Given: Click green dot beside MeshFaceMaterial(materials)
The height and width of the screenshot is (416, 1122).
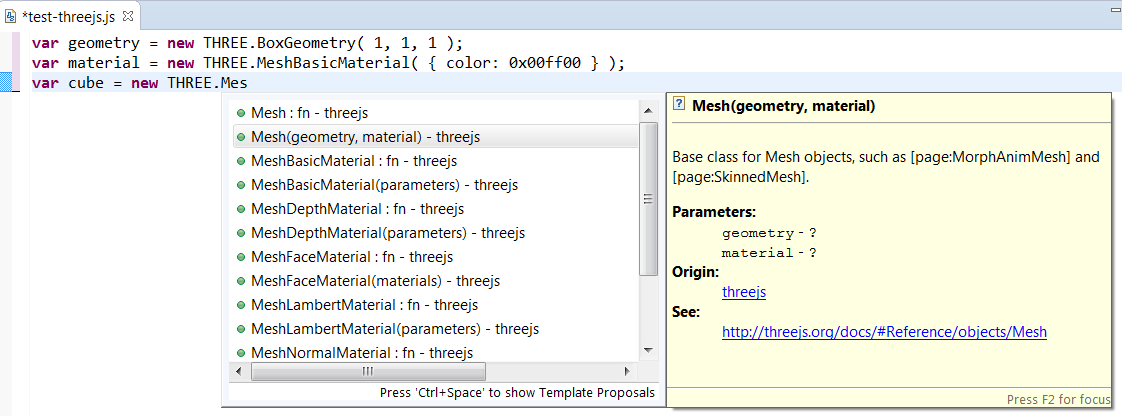Looking at the screenshot, I should pyautogui.click(x=240, y=281).
